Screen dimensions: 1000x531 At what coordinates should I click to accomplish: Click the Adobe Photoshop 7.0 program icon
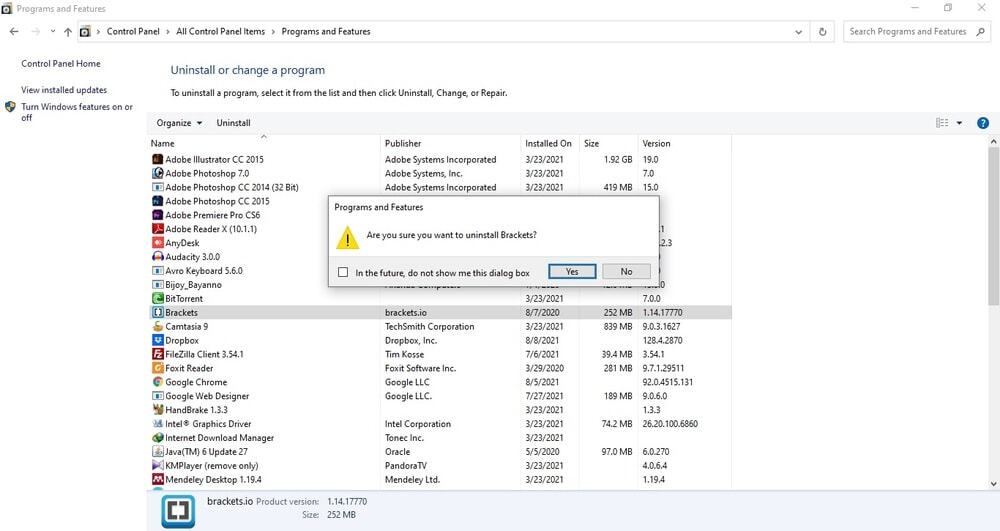(x=158, y=173)
